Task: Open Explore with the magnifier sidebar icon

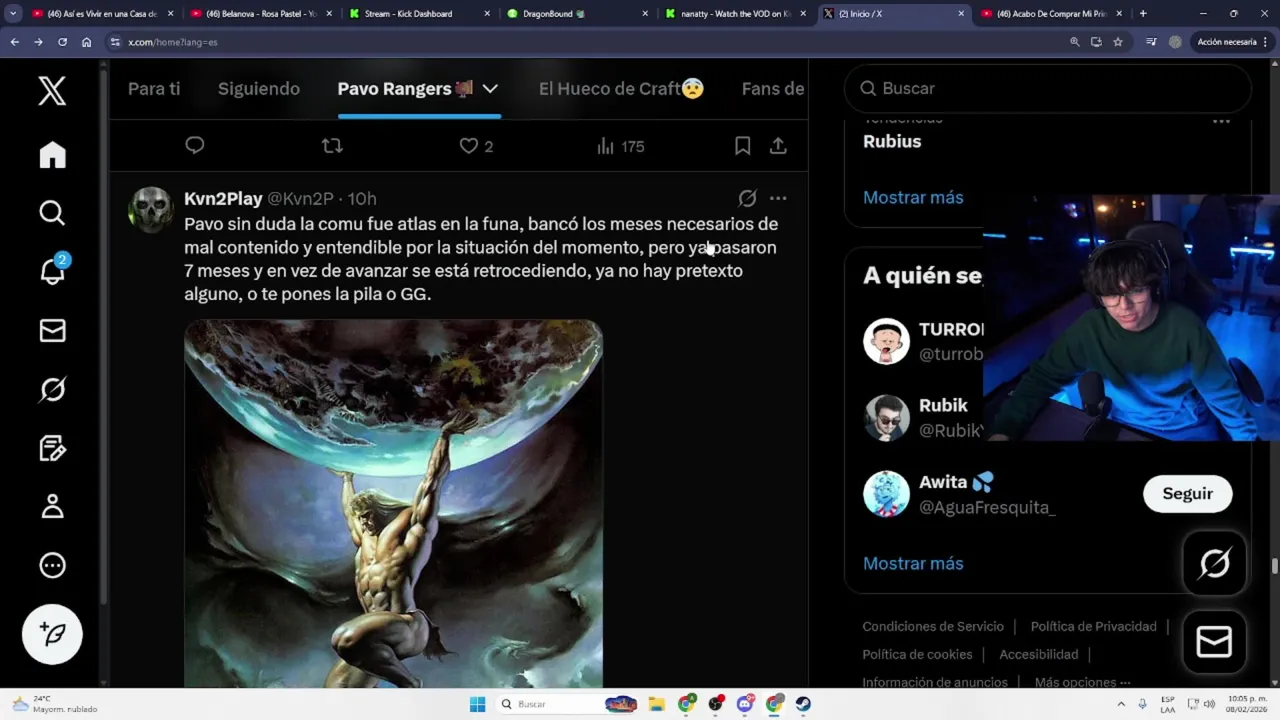Action: 52,213
